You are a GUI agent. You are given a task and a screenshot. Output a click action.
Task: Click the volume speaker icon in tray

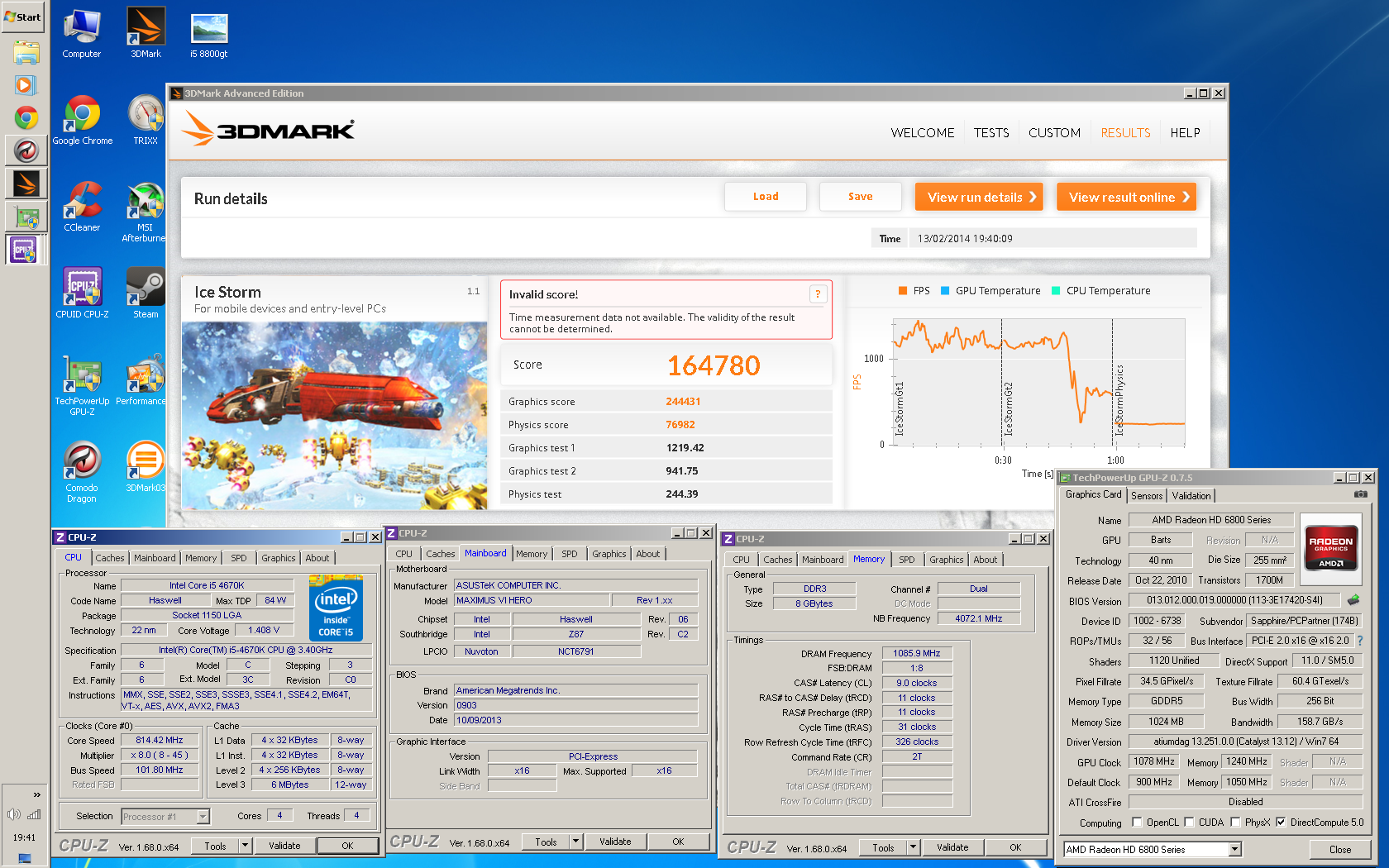[x=13, y=814]
